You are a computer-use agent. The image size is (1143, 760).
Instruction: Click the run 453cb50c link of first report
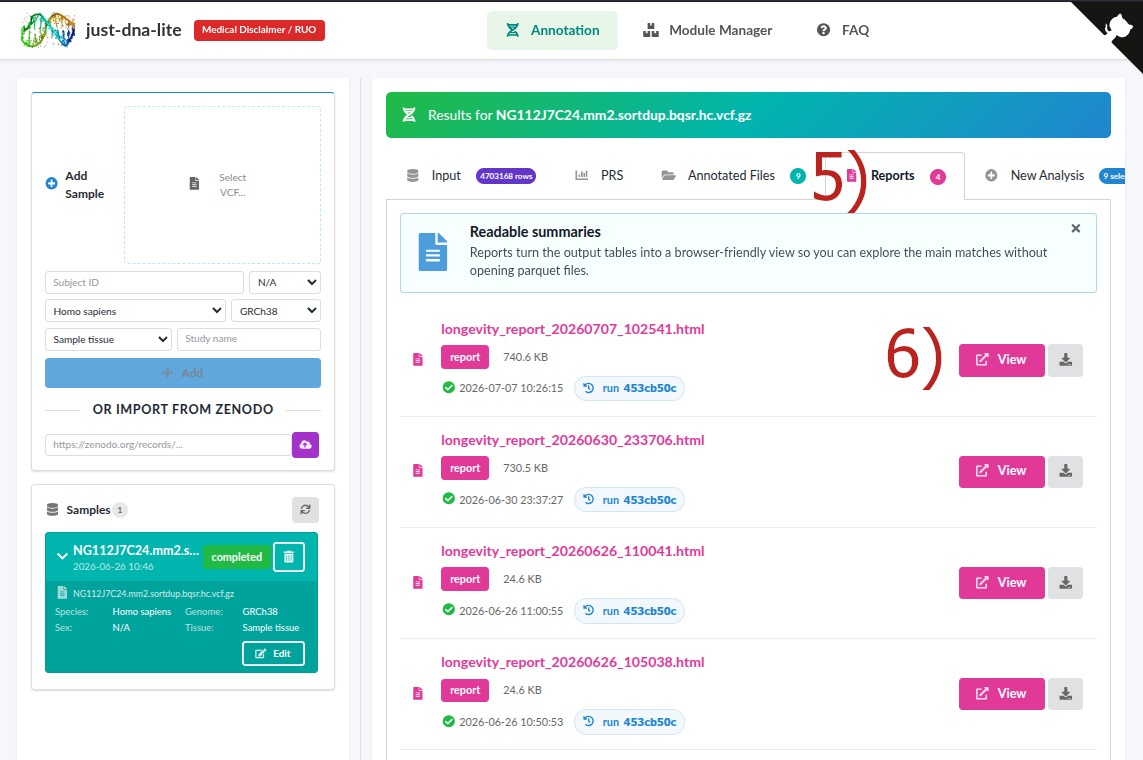630,388
